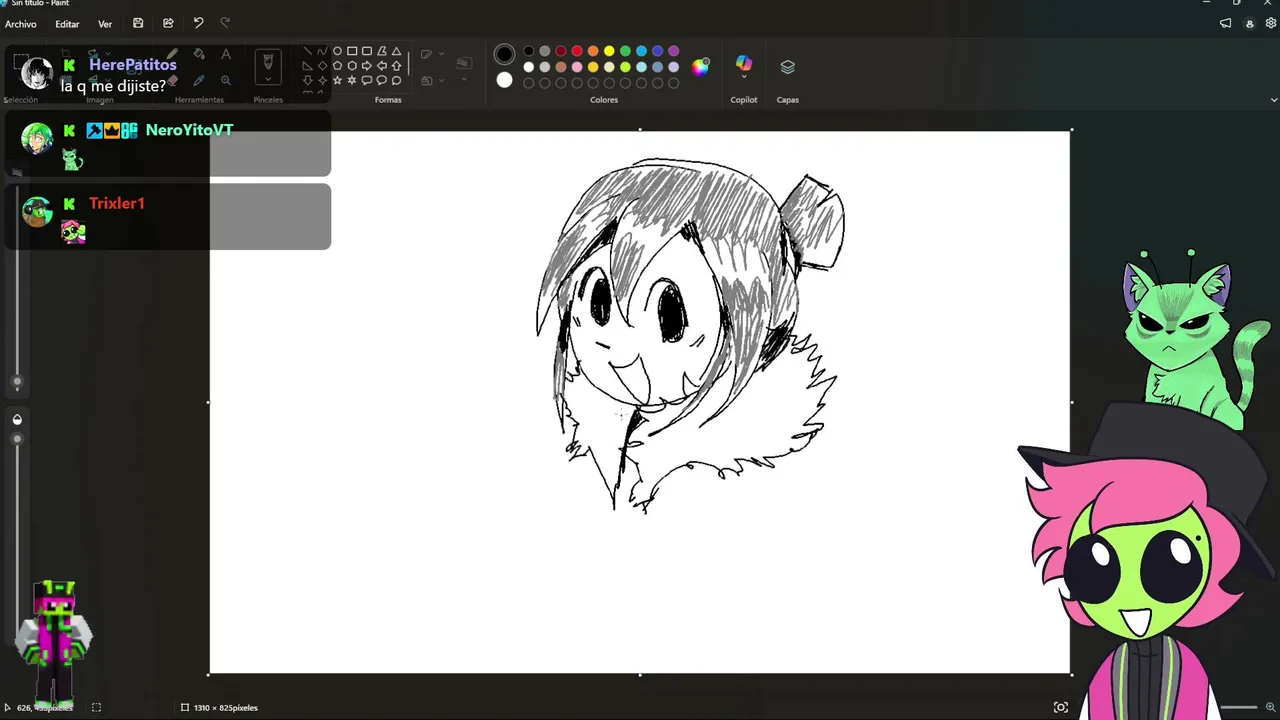Activate Color 2 (white secondary swatch)

click(x=505, y=80)
